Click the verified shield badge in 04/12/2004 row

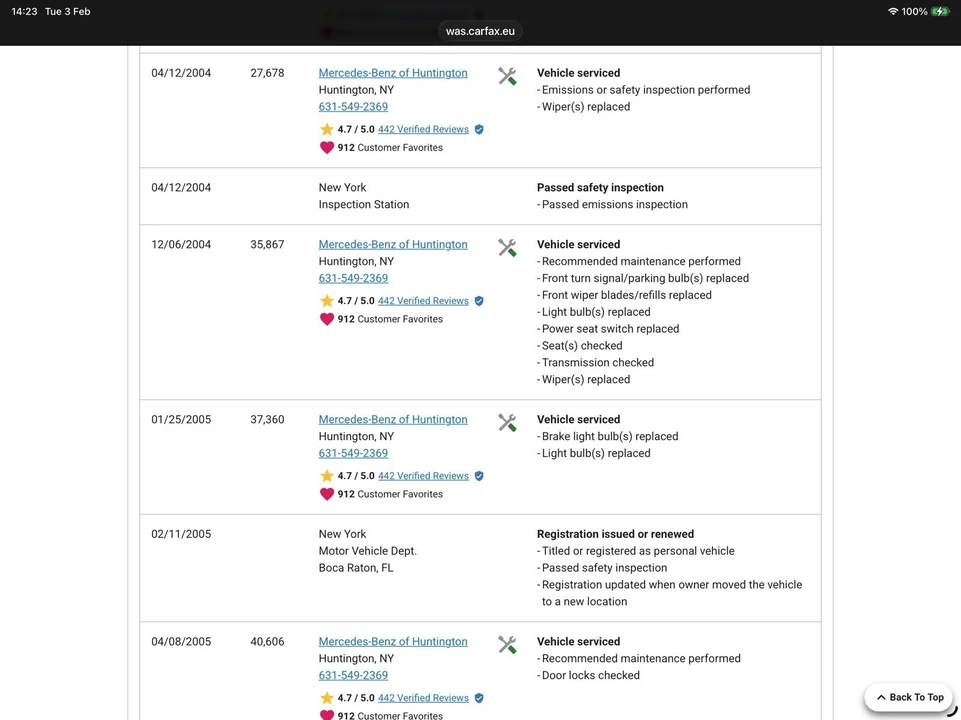pyautogui.click(x=479, y=129)
